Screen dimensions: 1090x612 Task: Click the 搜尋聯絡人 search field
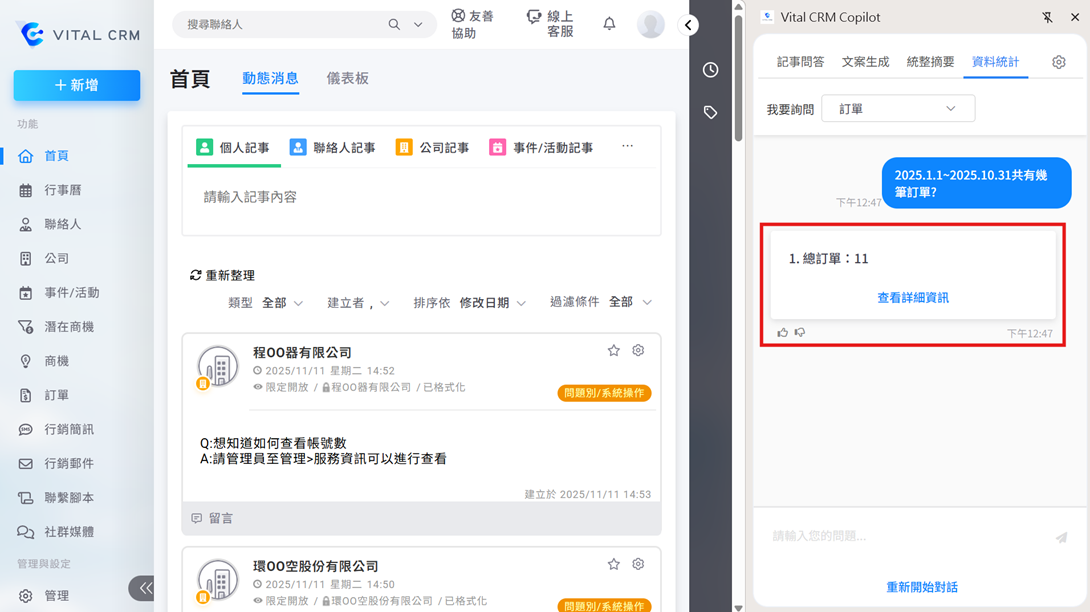[x=285, y=24]
